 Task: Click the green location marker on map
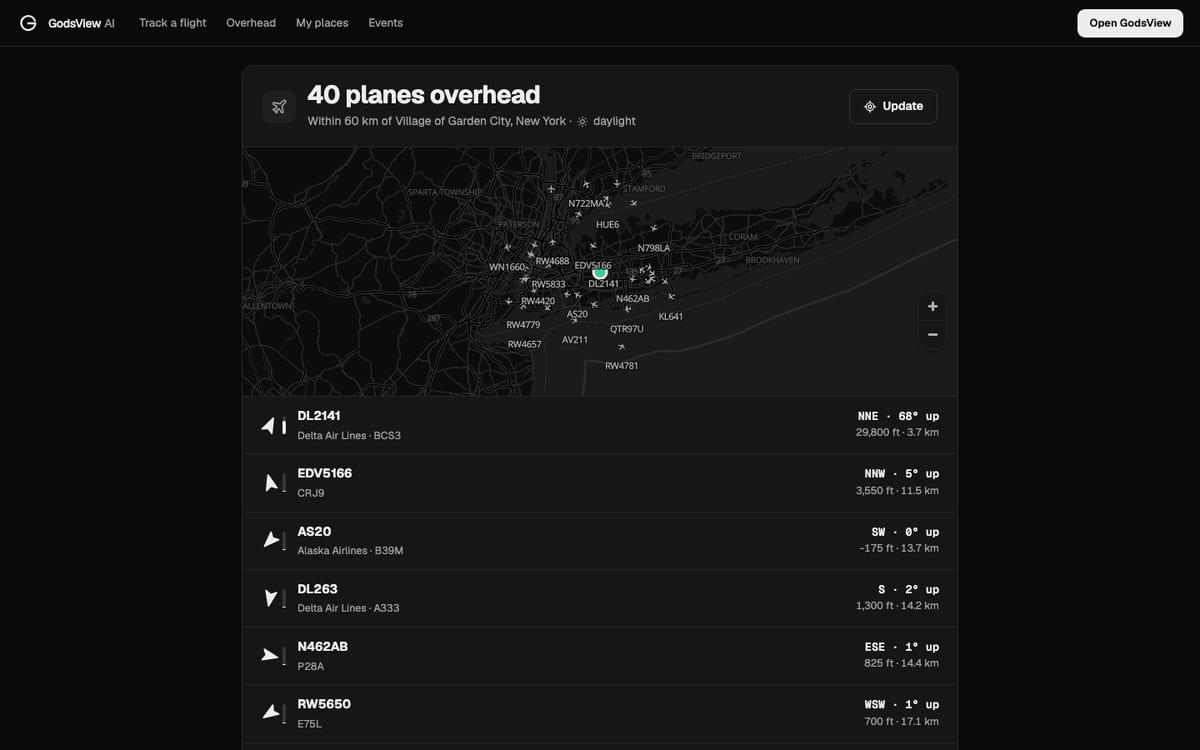point(600,272)
